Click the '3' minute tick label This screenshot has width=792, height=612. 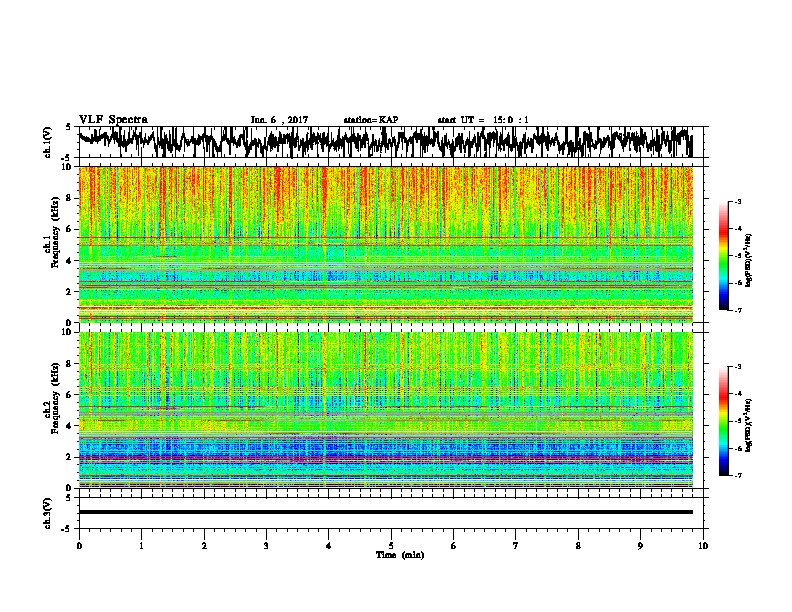coord(266,546)
